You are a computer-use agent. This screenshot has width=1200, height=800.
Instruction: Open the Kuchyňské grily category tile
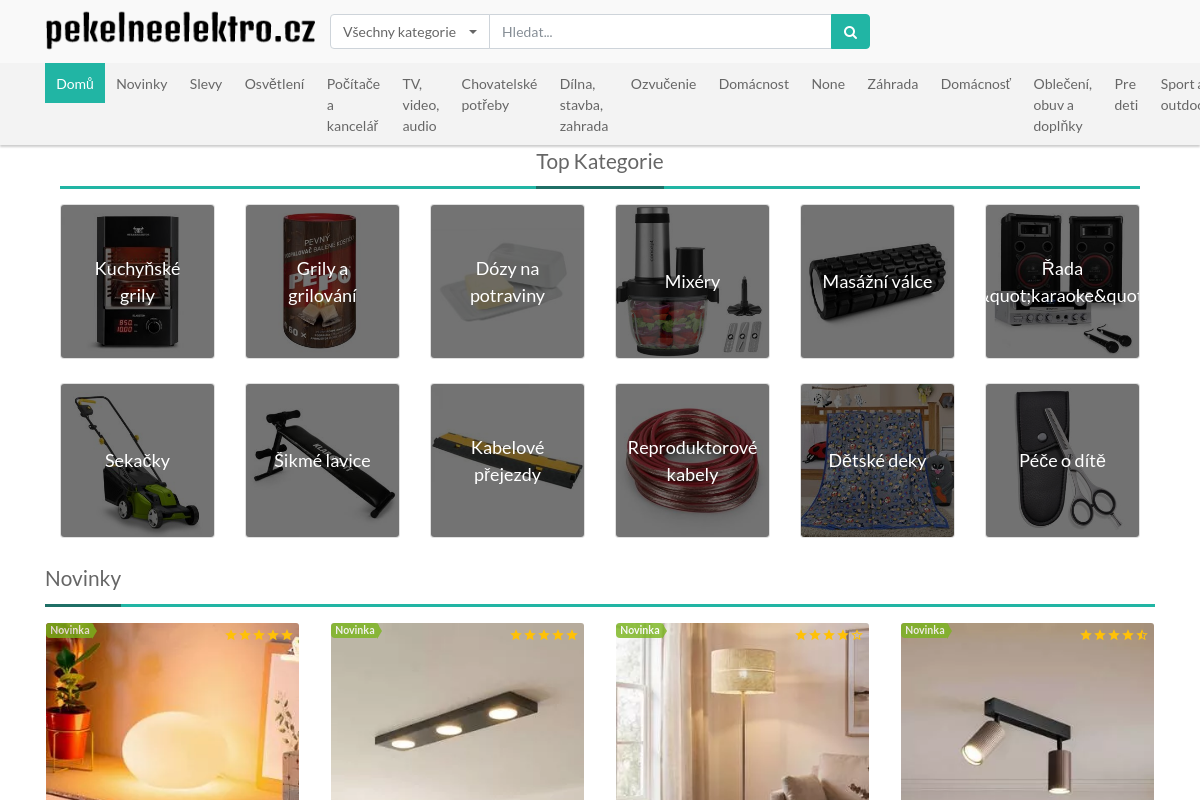pyautogui.click(x=137, y=282)
